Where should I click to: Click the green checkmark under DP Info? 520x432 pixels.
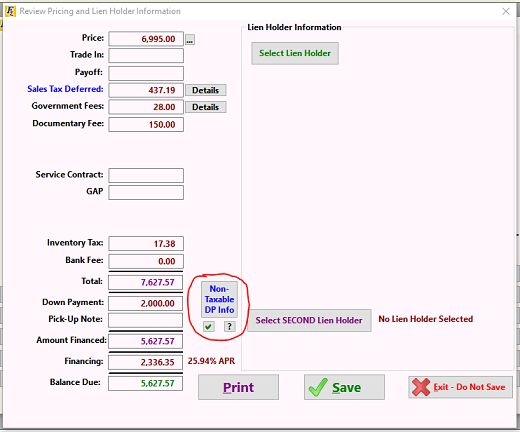click(x=209, y=326)
